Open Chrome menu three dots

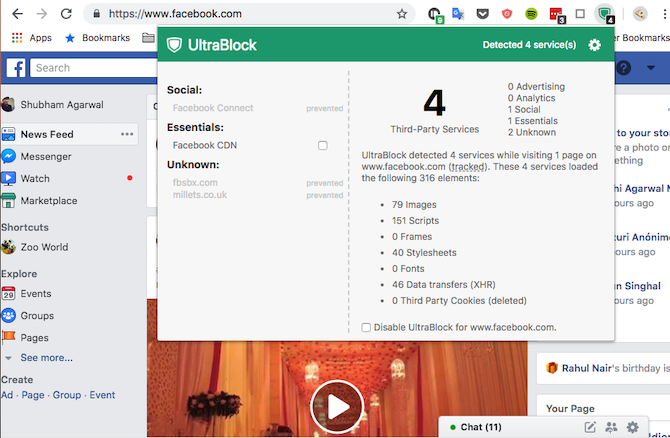(x=664, y=14)
